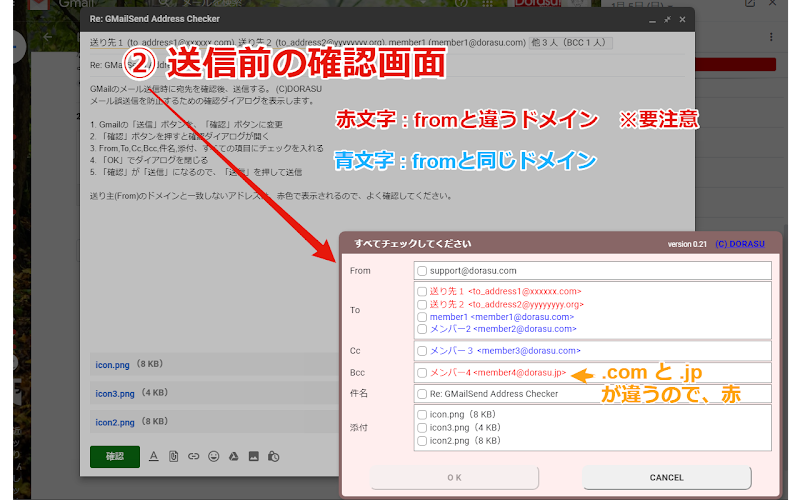Pop out compose window to full screen

667,19
